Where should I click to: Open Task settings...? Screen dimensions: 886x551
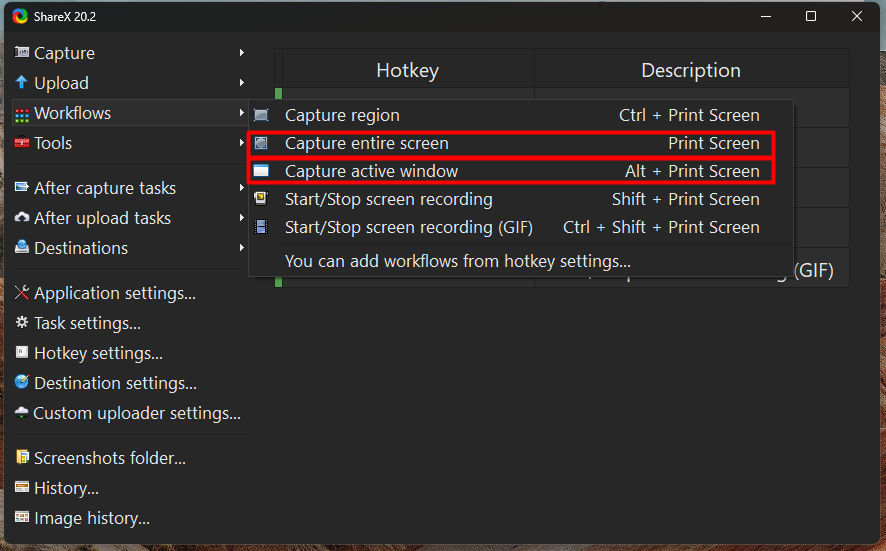click(x=130, y=323)
